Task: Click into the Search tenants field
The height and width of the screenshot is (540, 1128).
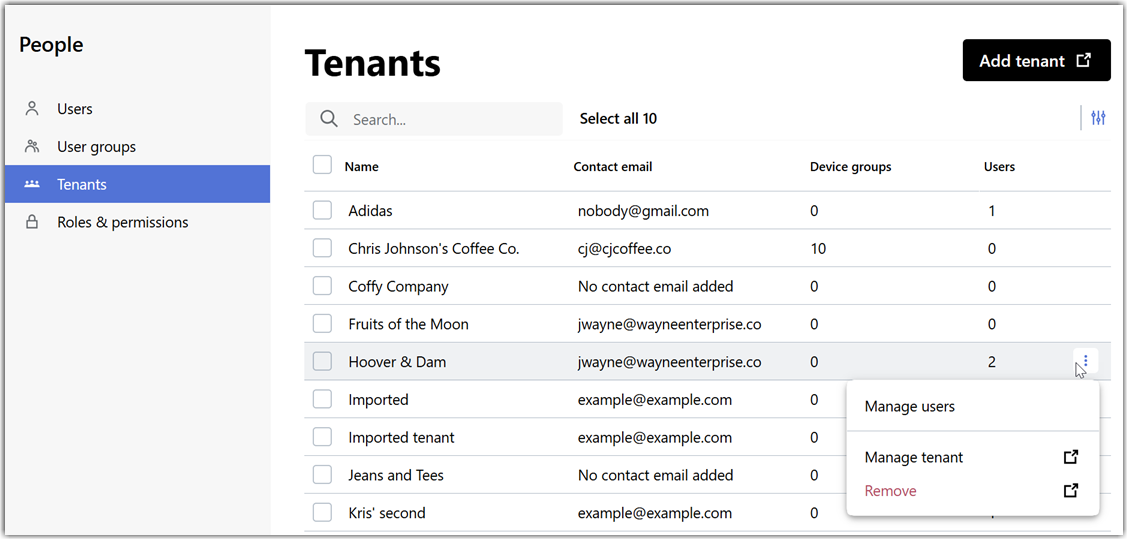Action: coord(450,119)
